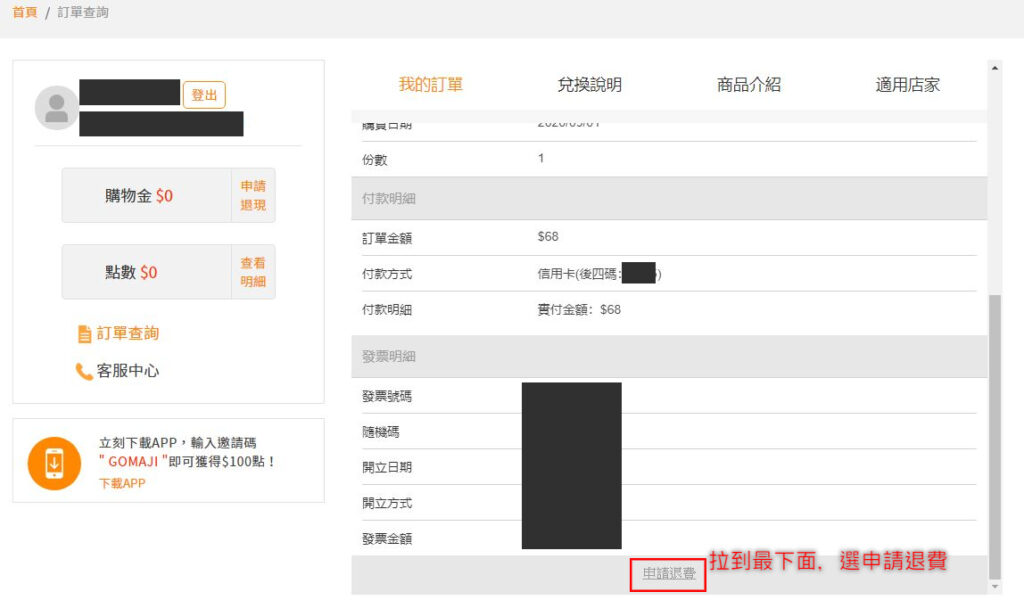
Task: Go to 首頁 breadcrumb link
Action: [x=26, y=13]
